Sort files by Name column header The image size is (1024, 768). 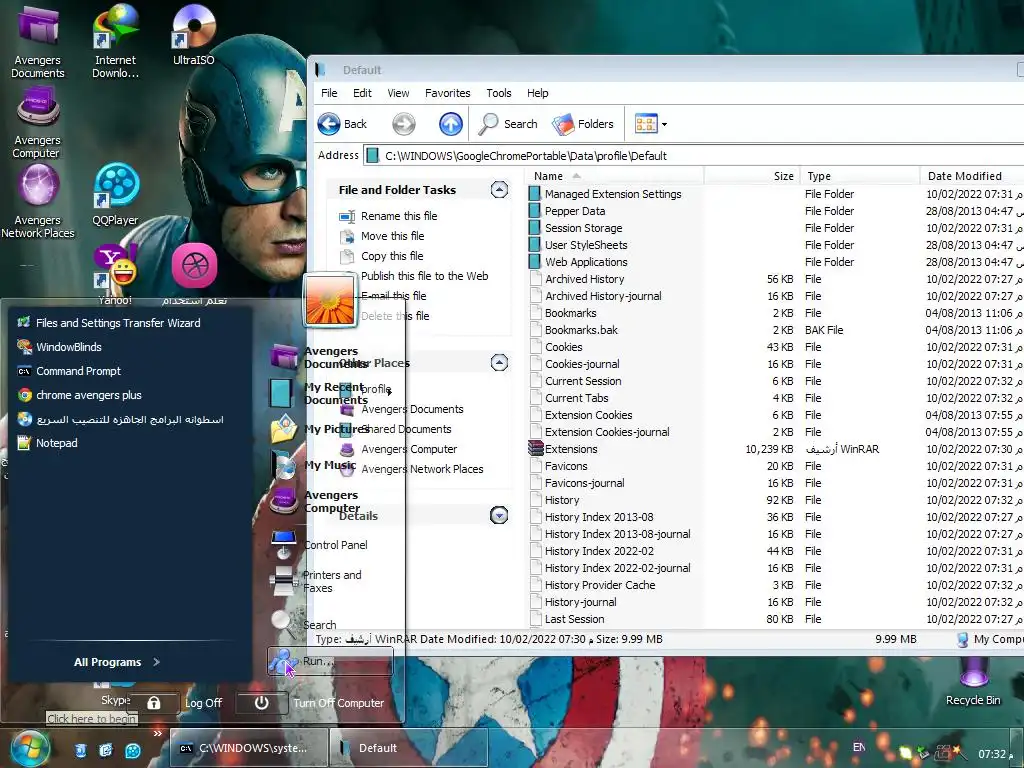pos(614,176)
